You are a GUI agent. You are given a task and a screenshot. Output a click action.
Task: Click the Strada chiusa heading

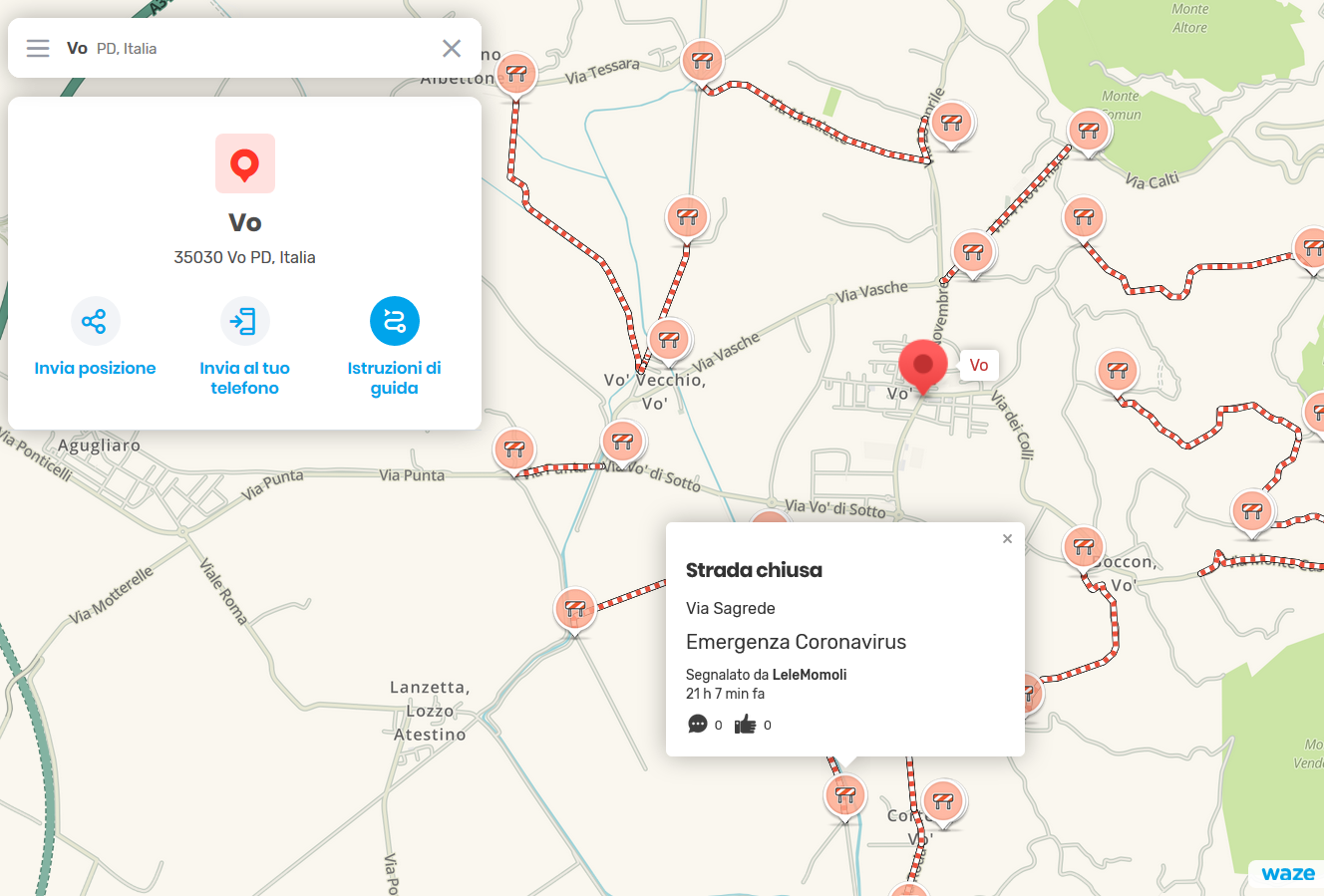tap(754, 570)
